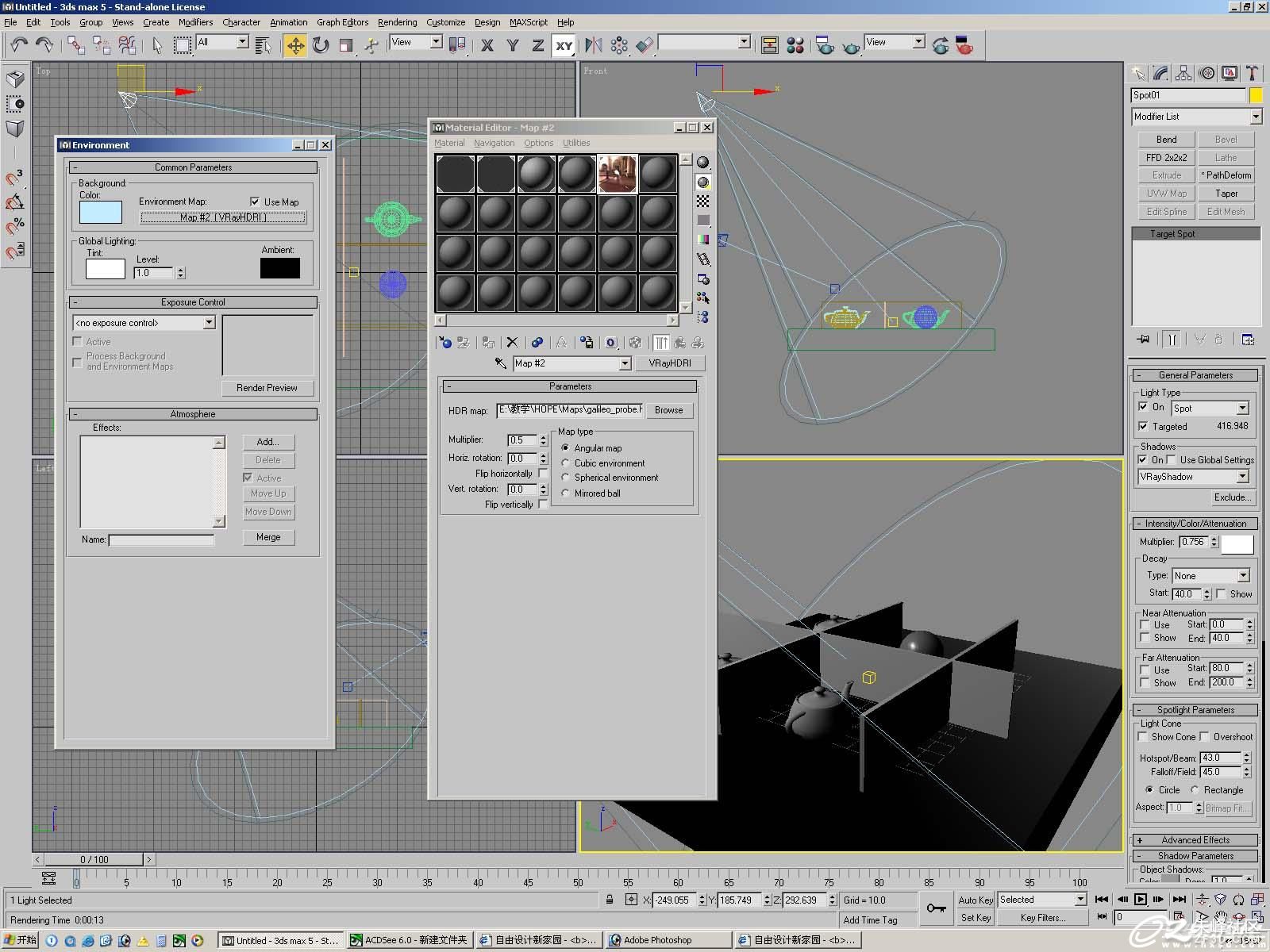The width and height of the screenshot is (1270, 952).
Task: Click the Play Animation button
Action: pos(1140,899)
